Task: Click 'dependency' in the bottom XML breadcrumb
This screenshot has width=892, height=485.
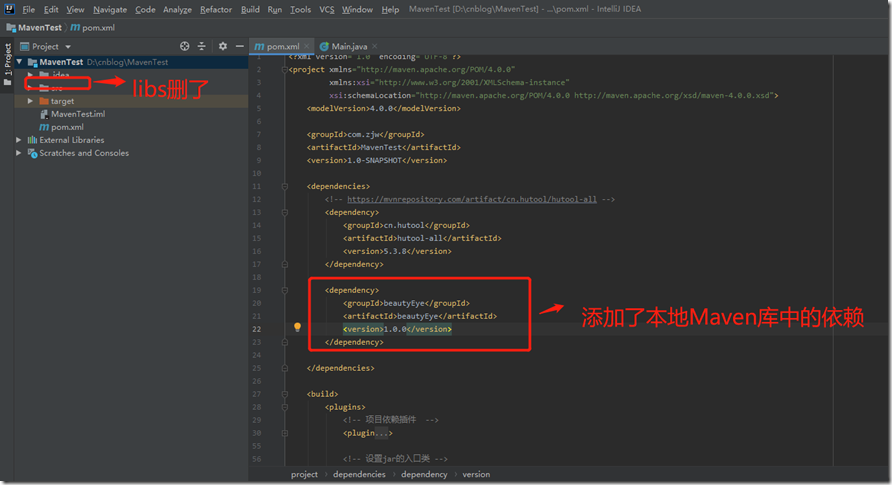Action: tap(424, 474)
